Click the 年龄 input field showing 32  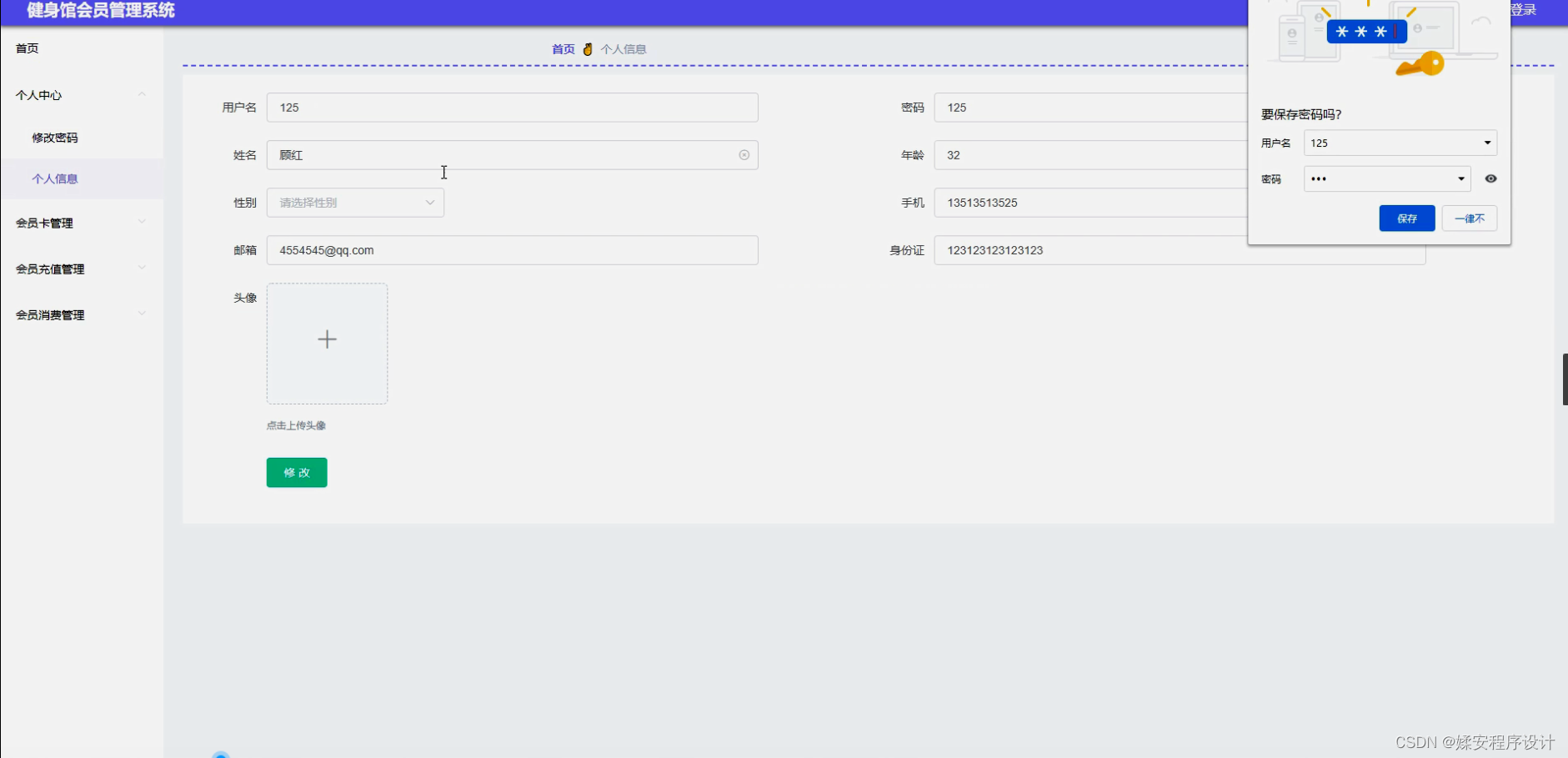point(1090,155)
